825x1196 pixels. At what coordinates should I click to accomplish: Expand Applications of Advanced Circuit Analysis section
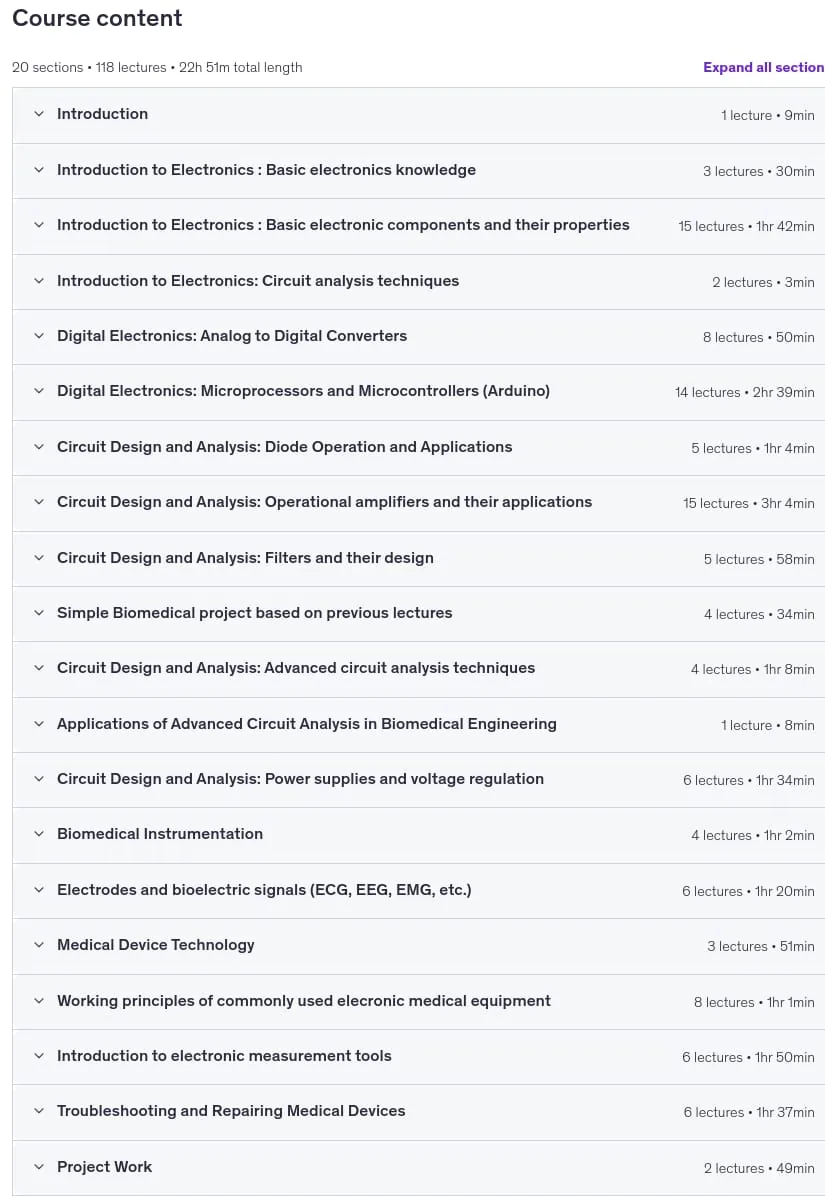click(419, 725)
